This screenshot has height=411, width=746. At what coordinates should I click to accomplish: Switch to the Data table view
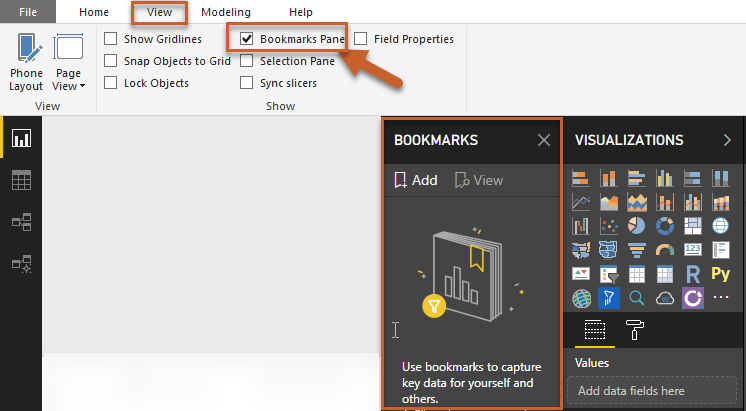21,180
